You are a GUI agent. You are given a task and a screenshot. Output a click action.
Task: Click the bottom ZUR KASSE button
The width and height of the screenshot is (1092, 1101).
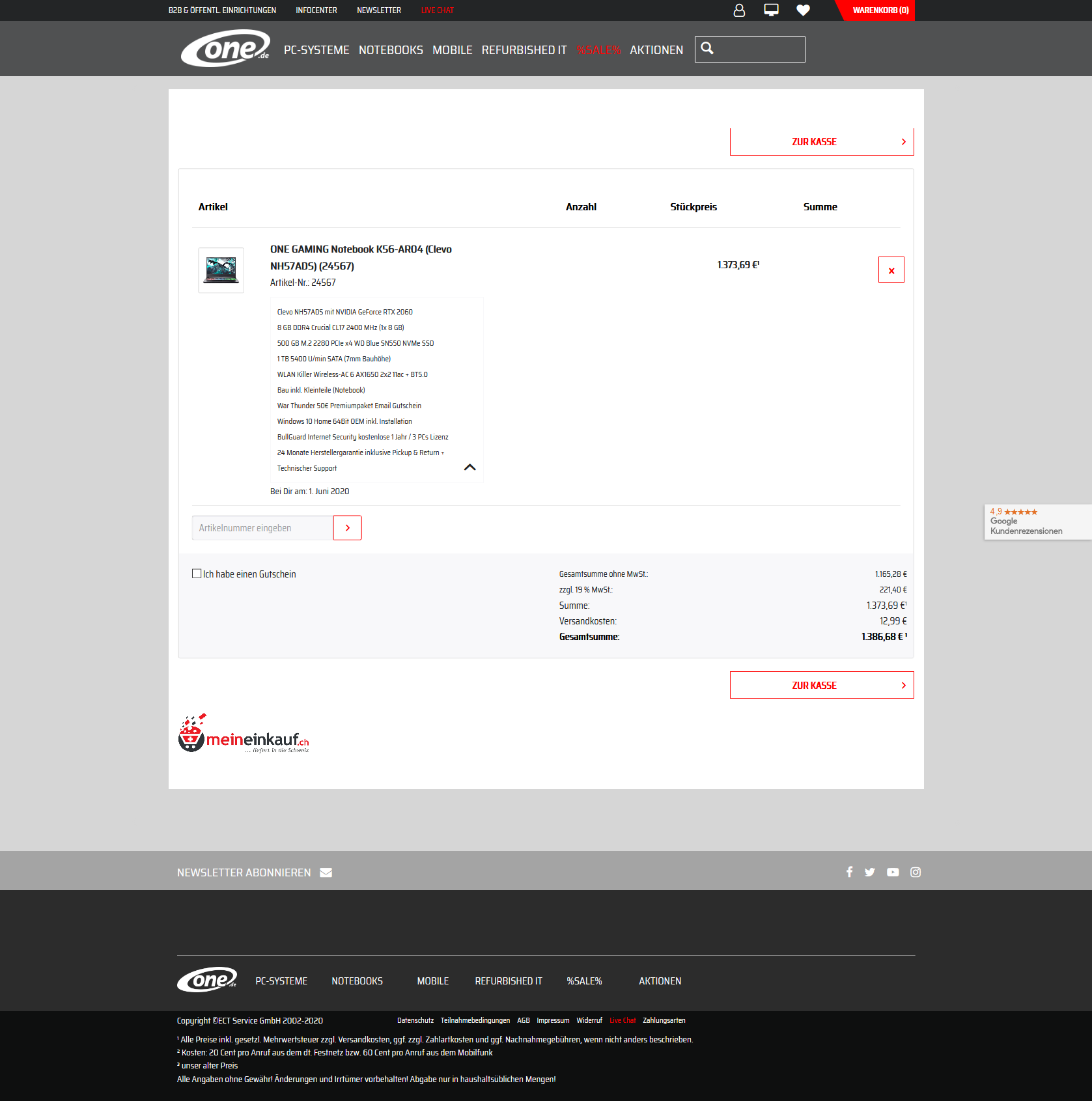click(822, 685)
